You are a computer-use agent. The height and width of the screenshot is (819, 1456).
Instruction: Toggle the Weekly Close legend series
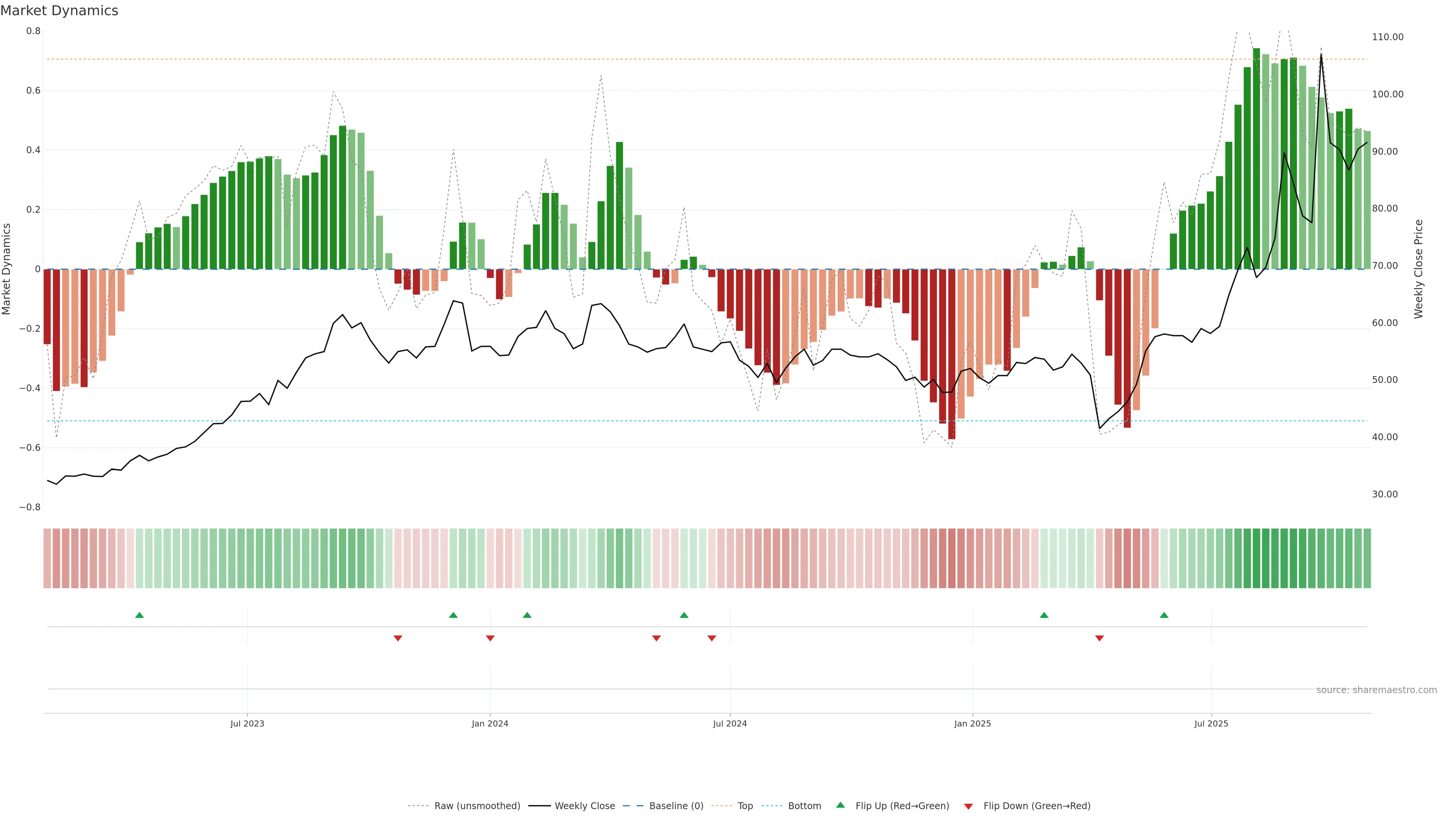(x=584, y=806)
